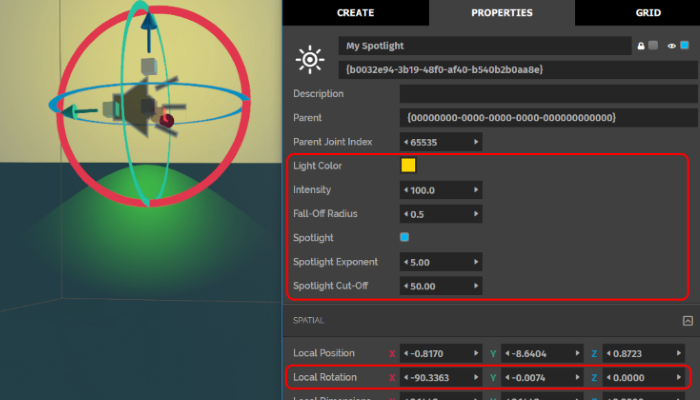Increase Fall-Off Radius with right arrow
This screenshot has width=700, height=400.
click(476, 214)
